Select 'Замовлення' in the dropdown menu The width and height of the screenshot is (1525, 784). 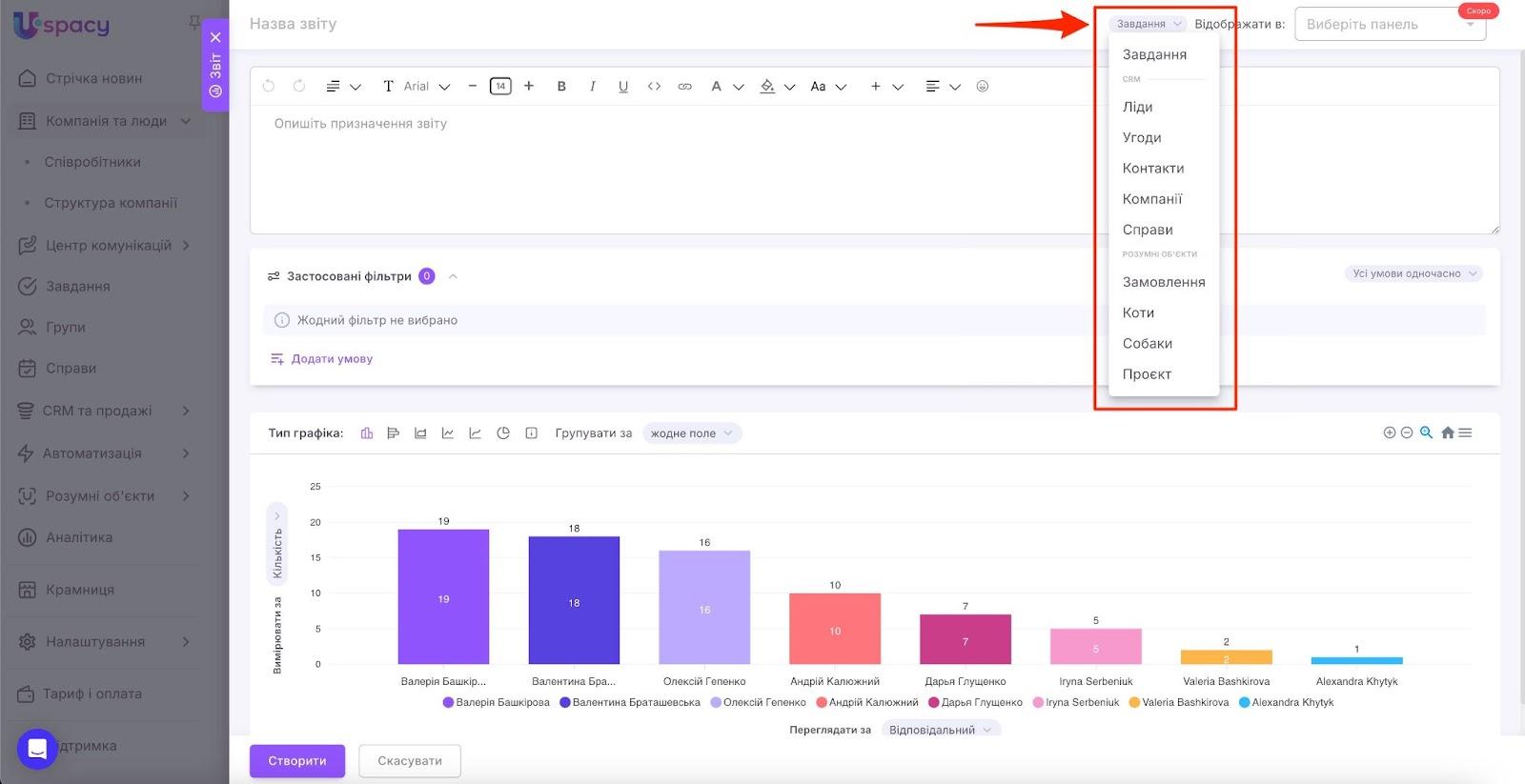1163,283
